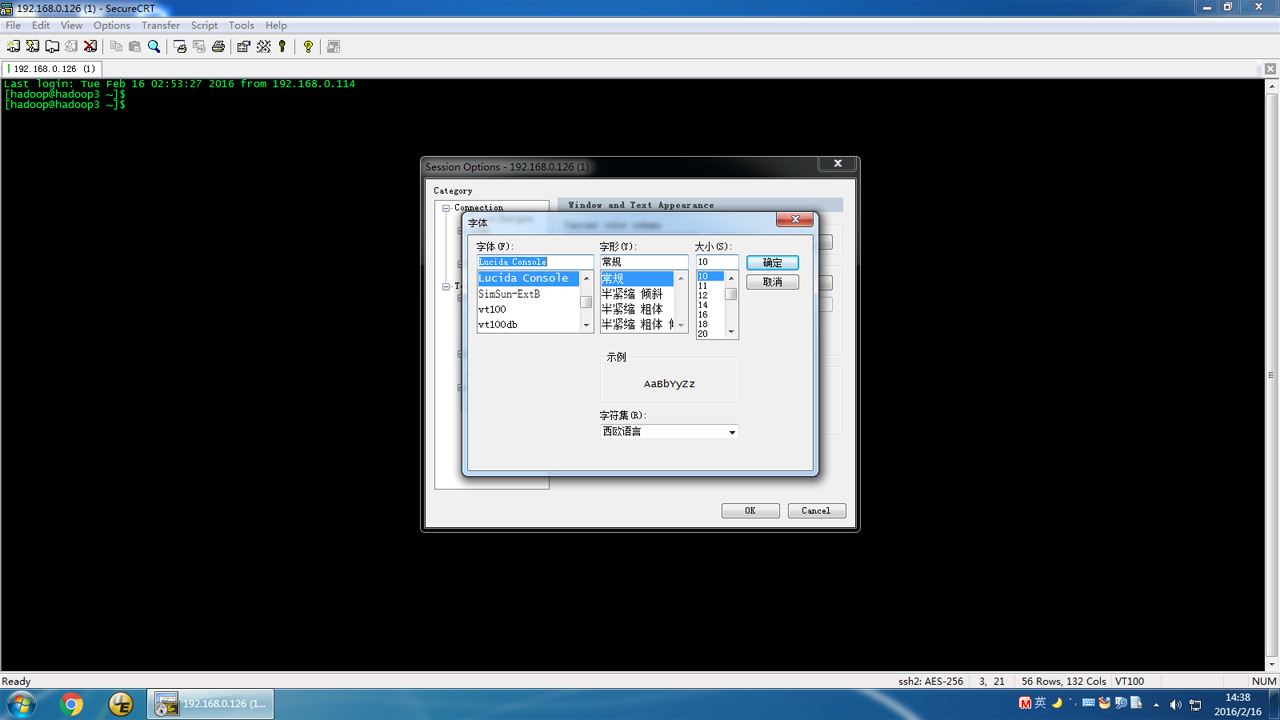This screenshot has height=720, width=1280.
Task: Click the font style input field
Action: (644, 262)
